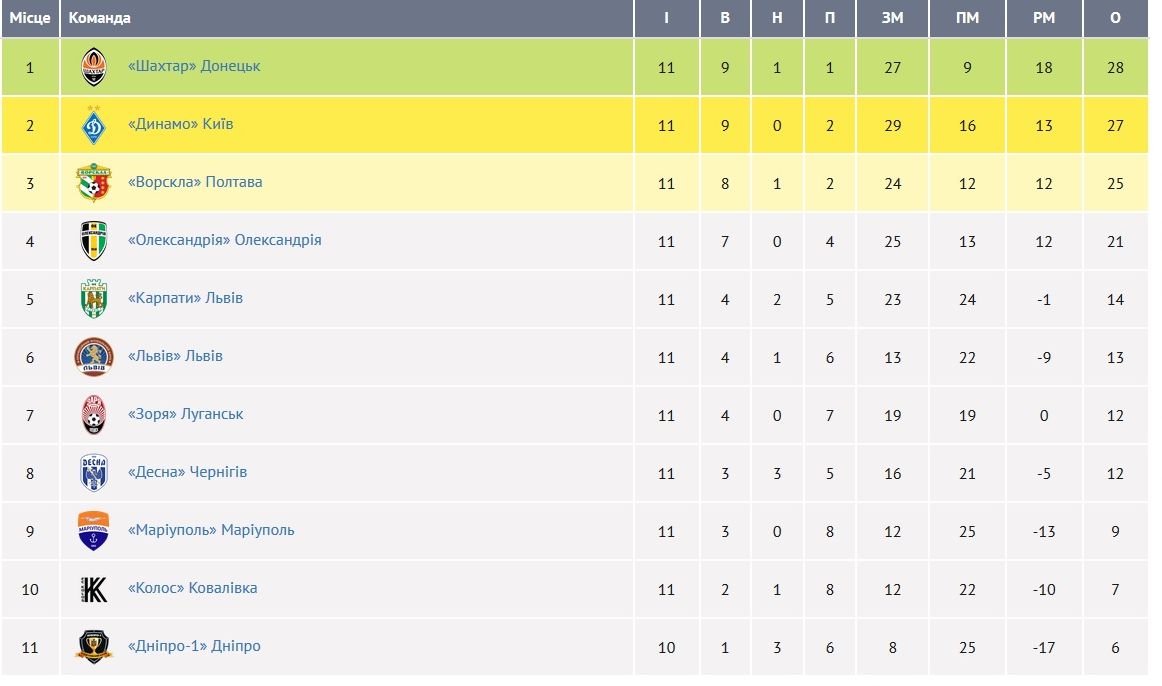The width and height of the screenshot is (1162, 686).
Task: Click the Shakhtar Donetsk club logo
Action: point(94,67)
